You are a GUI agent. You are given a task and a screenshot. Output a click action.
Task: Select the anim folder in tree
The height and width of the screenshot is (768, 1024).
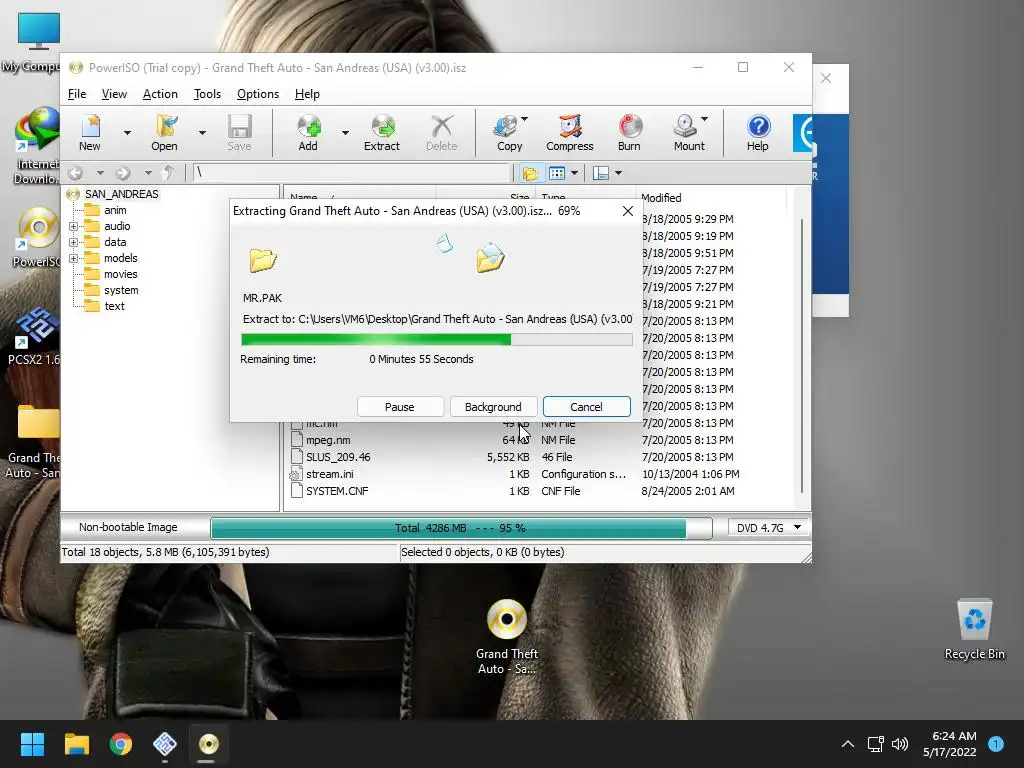(115, 210)
